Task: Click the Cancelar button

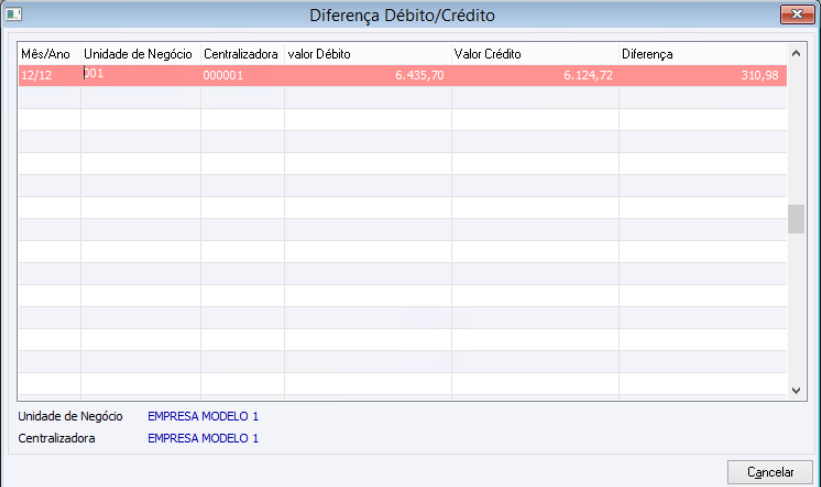Action: click(x=770, y=472)
